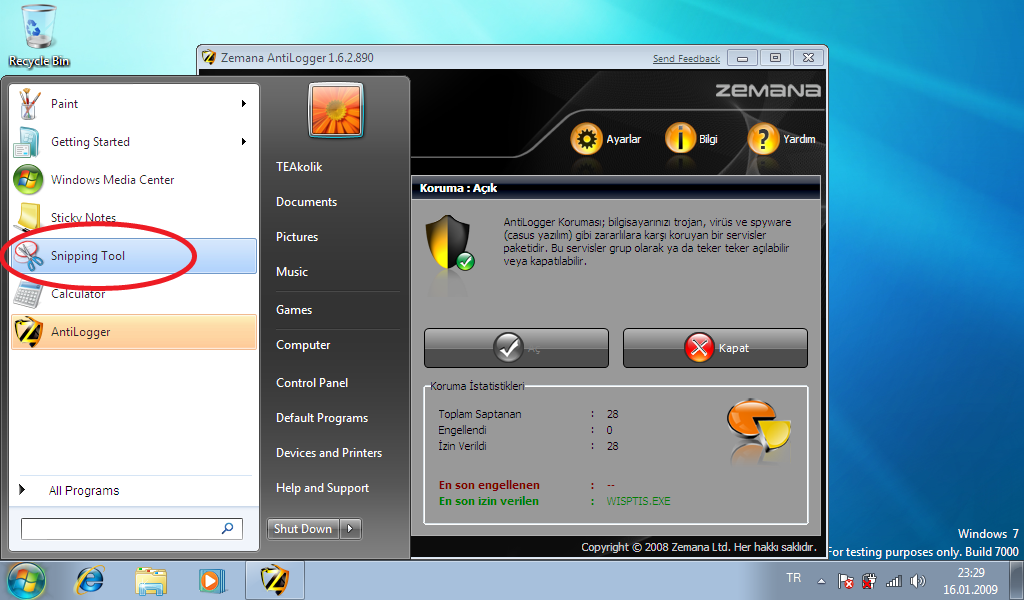Launch Windows Media Center

coord(134,180)
